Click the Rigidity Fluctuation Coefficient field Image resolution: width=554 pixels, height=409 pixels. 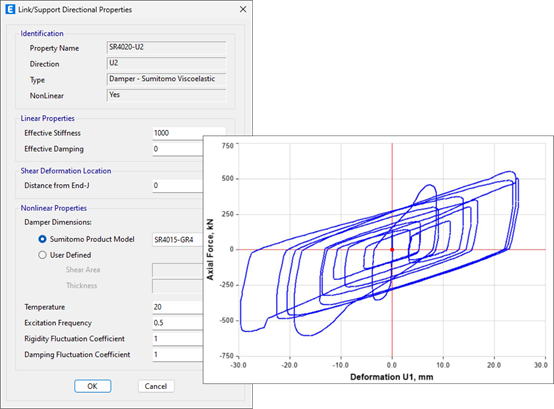point(178,339)
